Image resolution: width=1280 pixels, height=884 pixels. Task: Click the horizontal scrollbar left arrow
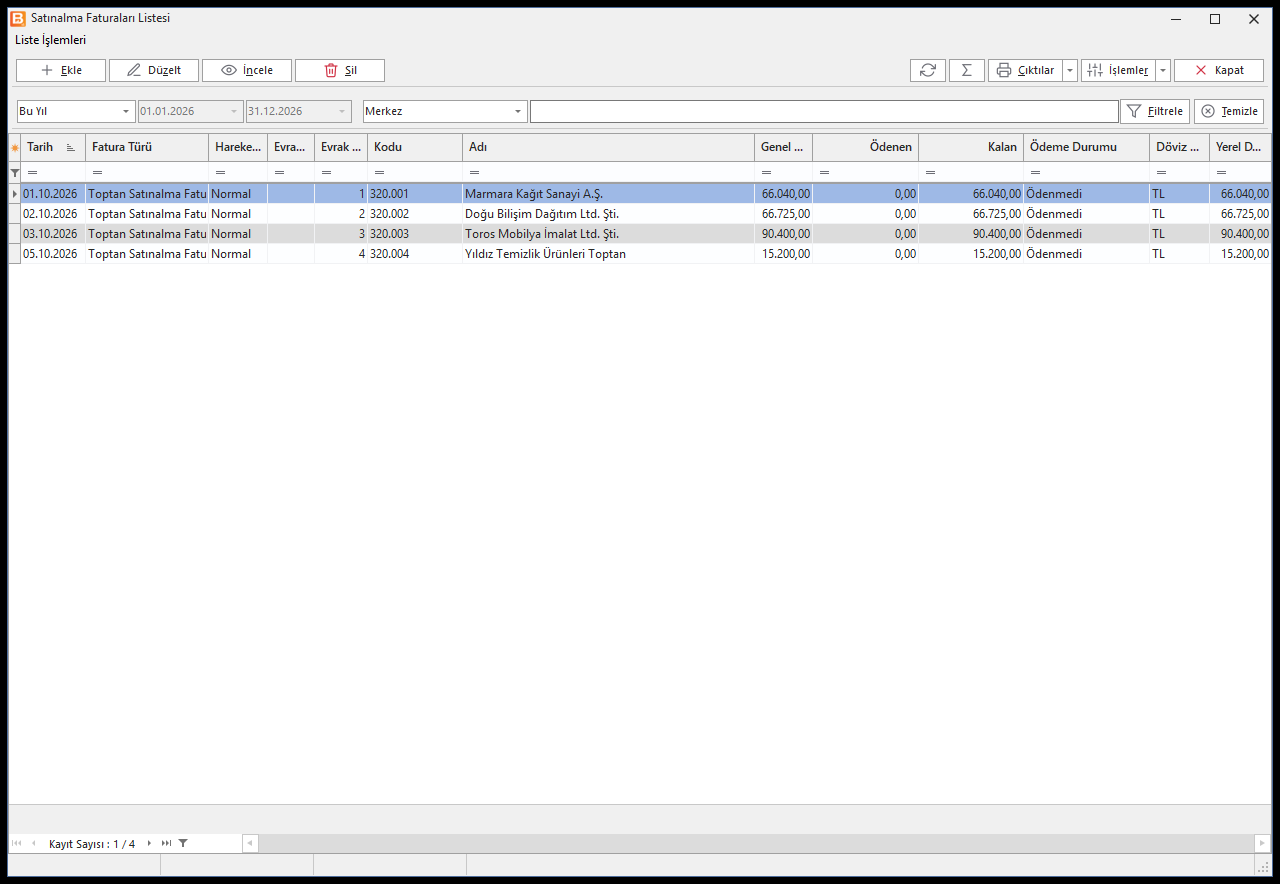pyautogui.click(x=250, y=843)
